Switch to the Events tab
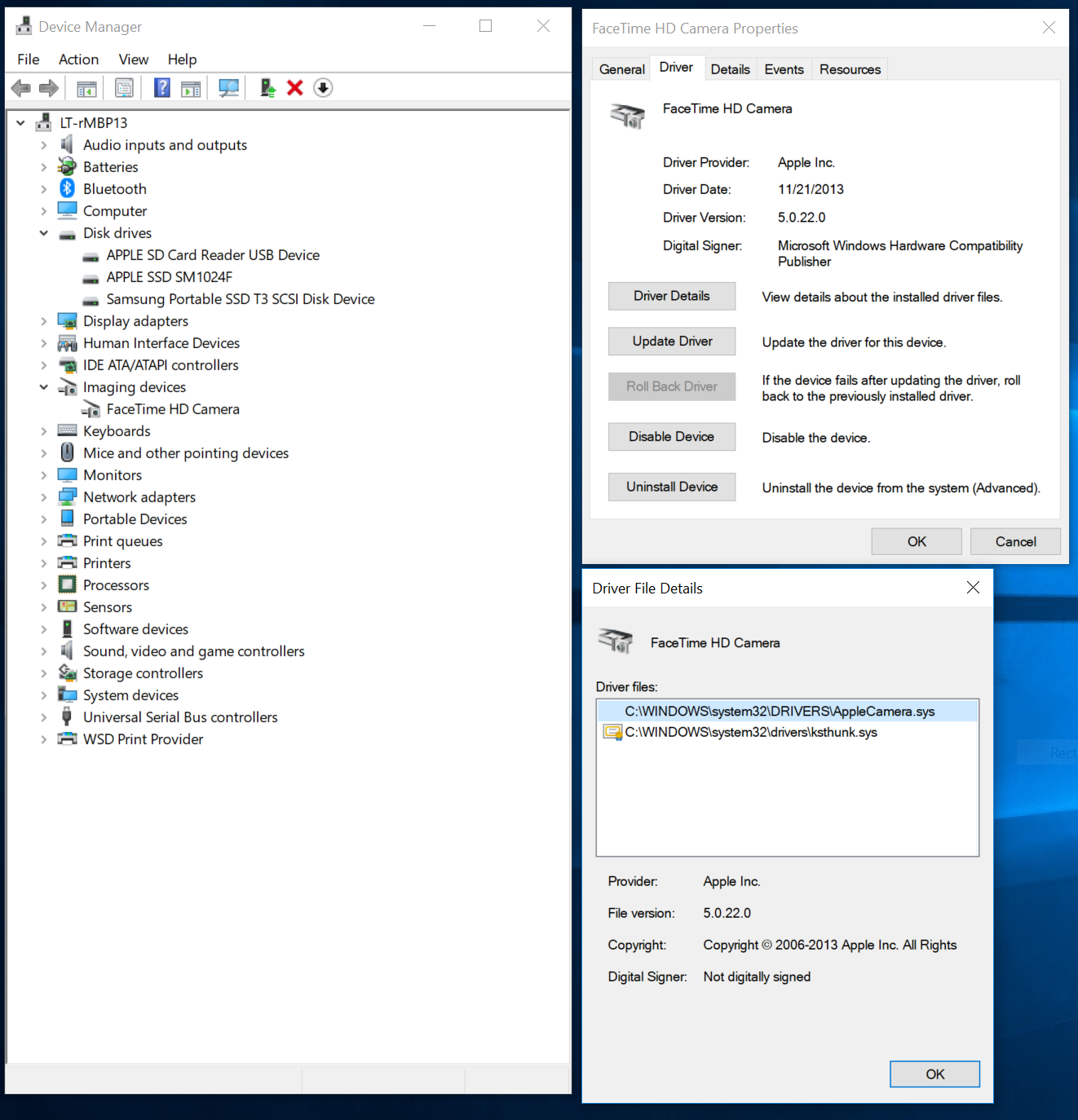This screenshot has height=1120, width=1078. click(784, 69)
